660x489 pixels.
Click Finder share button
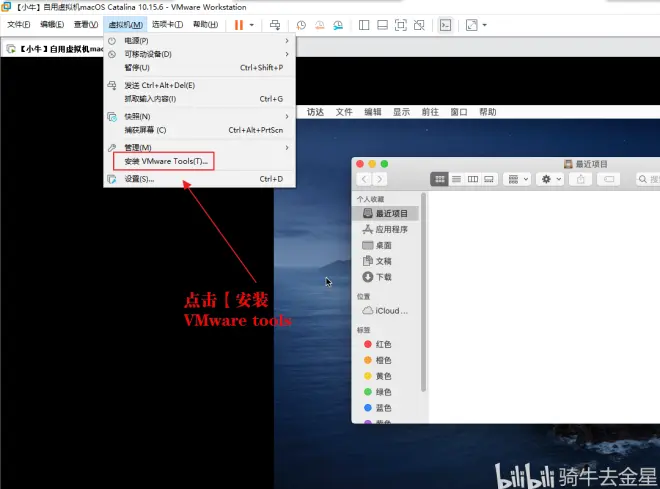[x=580, y=179]
